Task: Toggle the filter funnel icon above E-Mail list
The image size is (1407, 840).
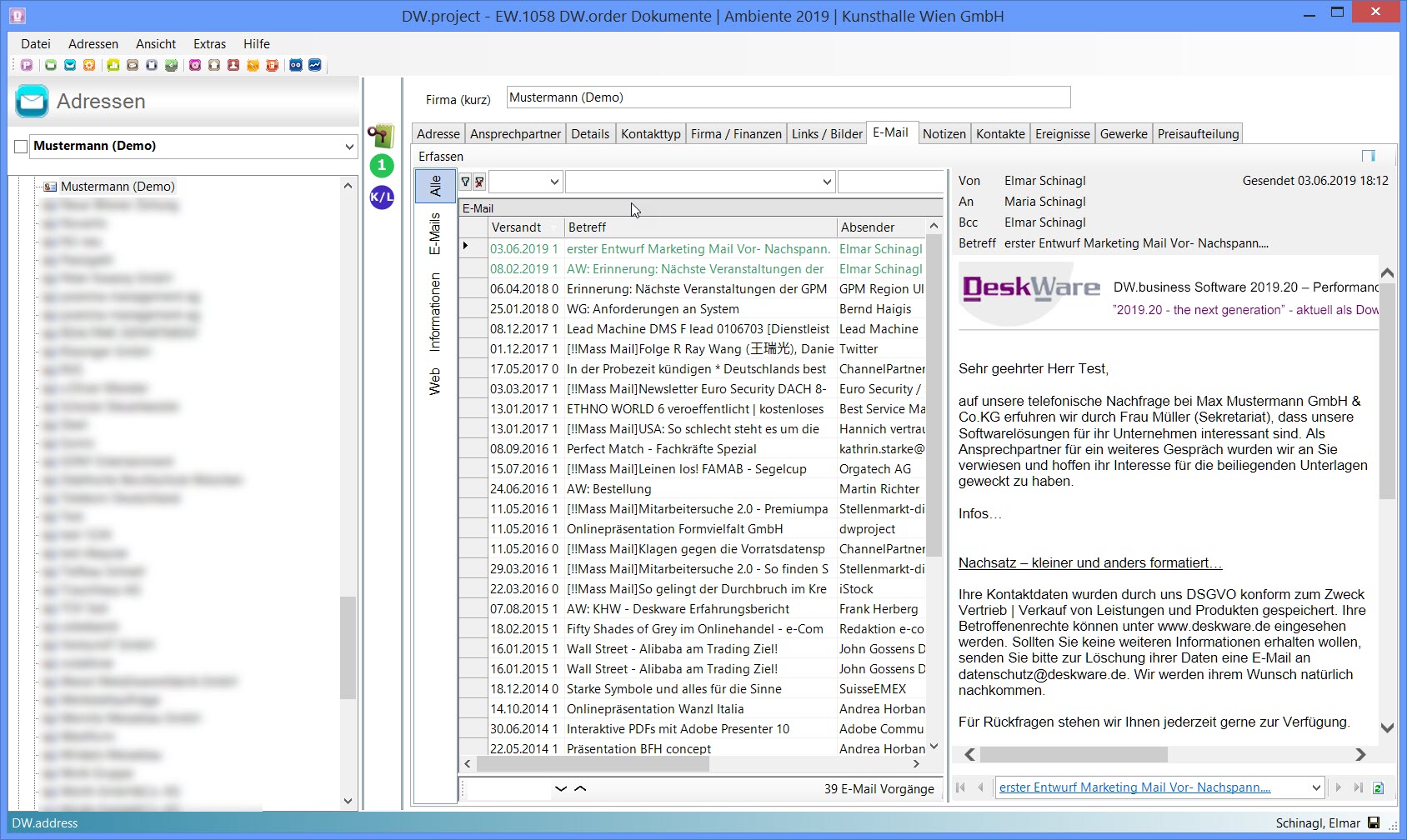Action: 466,182
